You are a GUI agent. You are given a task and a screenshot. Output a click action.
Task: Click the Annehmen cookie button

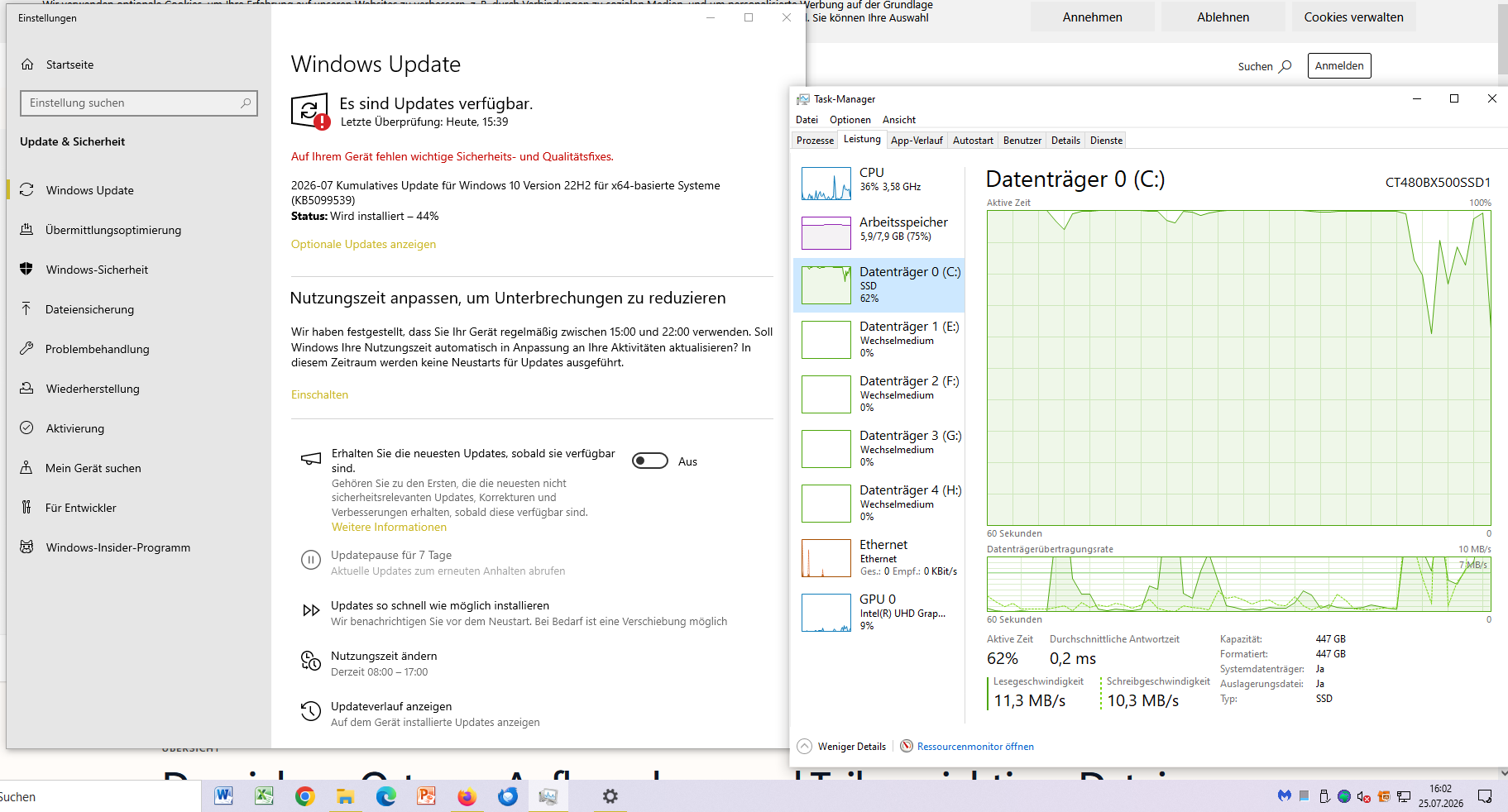1093,17
